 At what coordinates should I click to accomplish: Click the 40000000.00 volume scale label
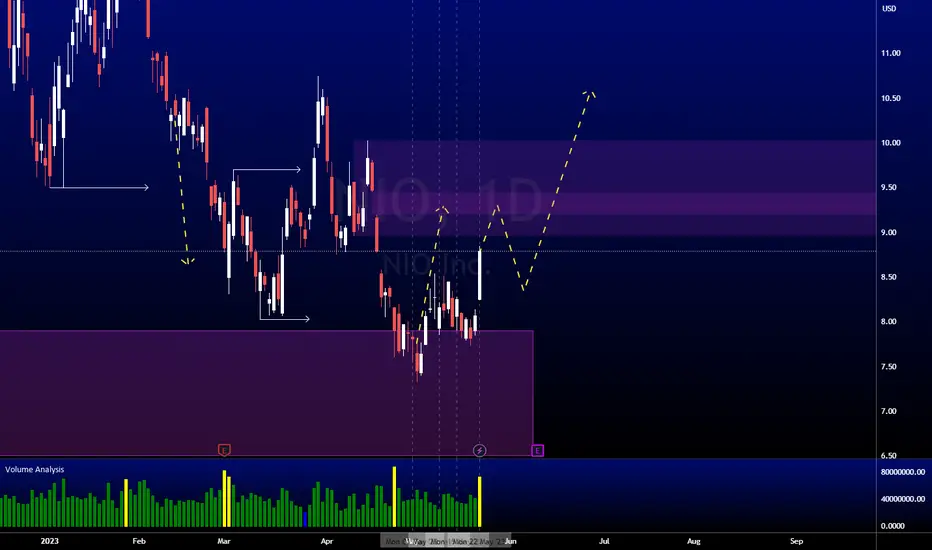(x=903, y=499)
